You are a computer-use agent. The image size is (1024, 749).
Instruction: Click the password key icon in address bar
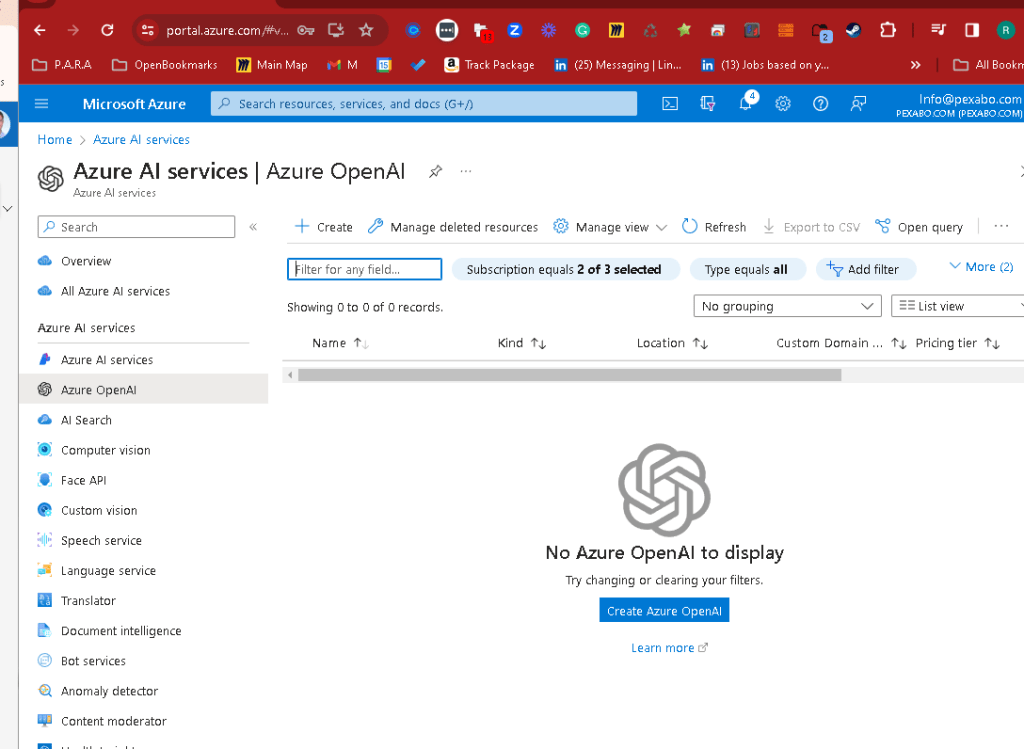tap(306, 30)
